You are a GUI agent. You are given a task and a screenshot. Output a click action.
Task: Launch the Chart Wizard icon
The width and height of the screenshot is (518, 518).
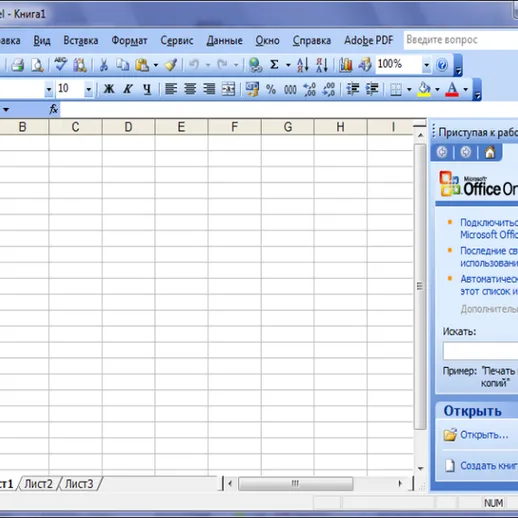tap(346, 65)
